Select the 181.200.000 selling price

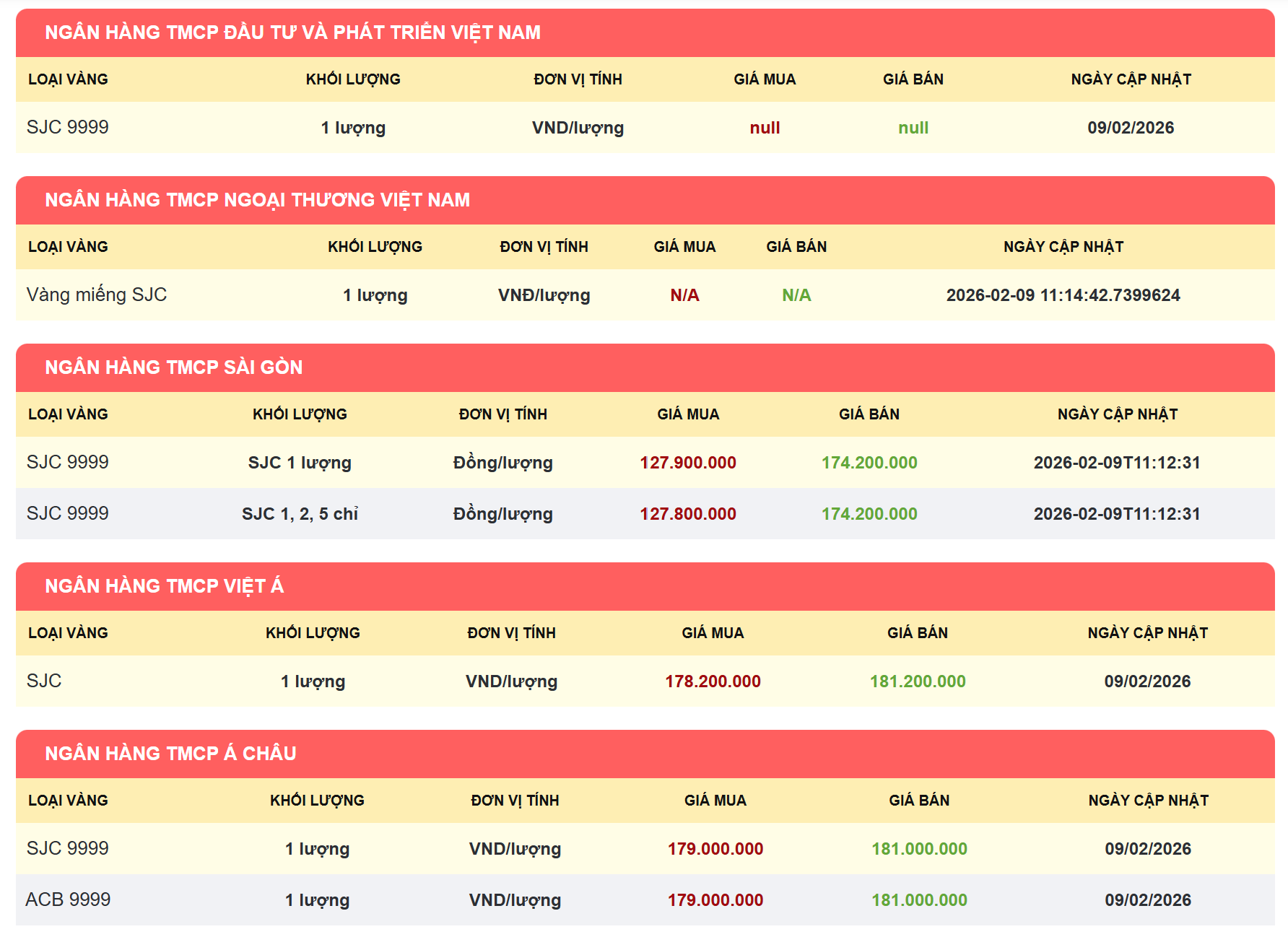coord(917,681)
